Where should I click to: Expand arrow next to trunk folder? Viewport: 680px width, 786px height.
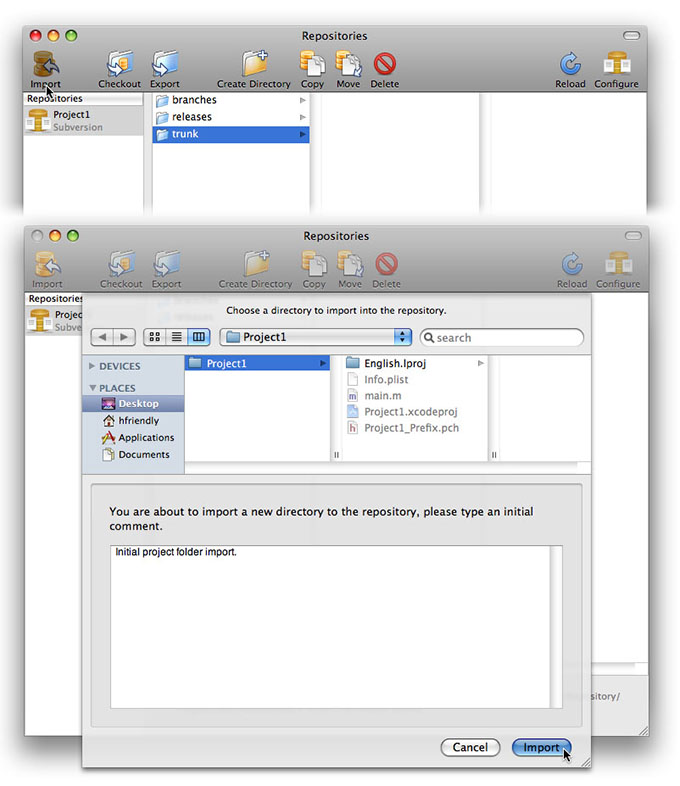pos(303,134)
